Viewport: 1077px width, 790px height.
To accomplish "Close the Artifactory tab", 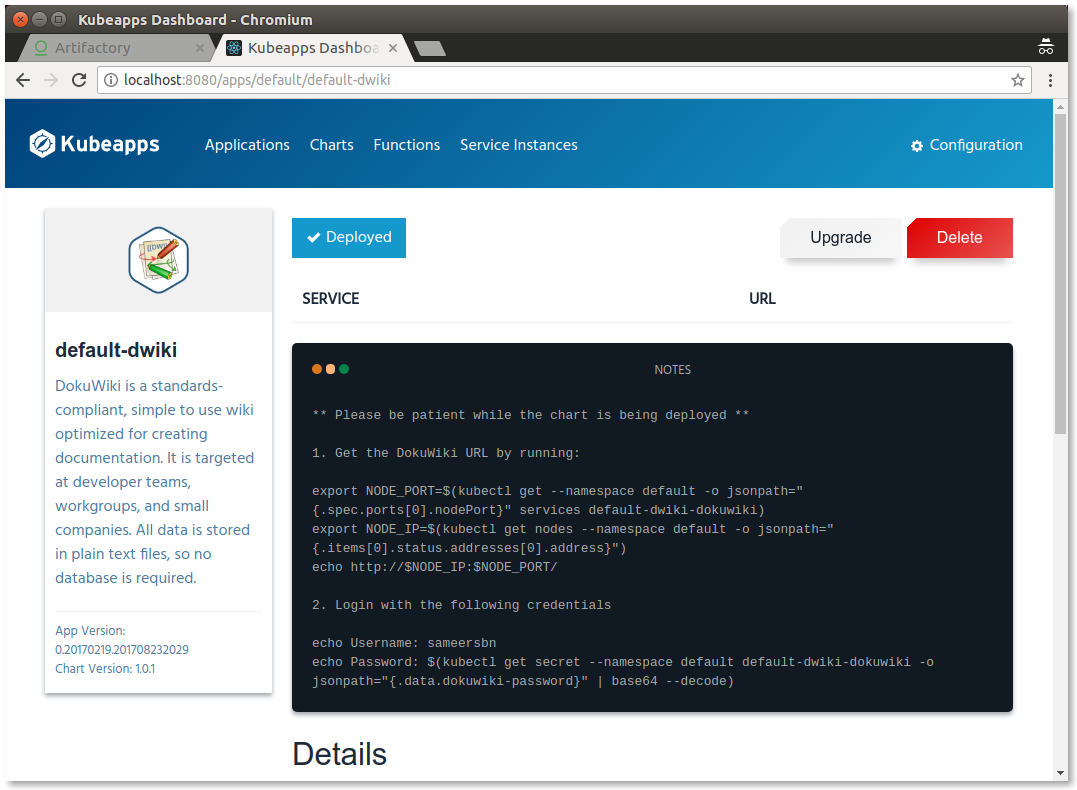I will click(200, 48).
